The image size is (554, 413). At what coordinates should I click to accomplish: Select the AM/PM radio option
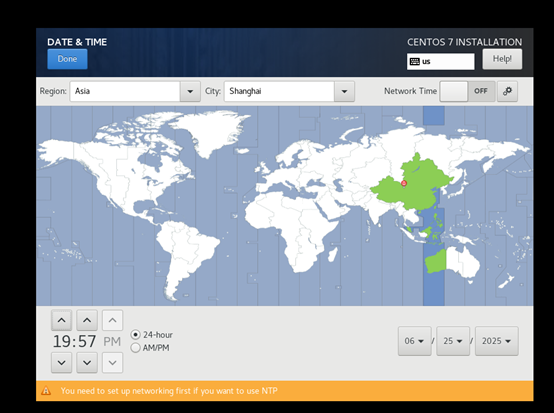coord(150,348)
